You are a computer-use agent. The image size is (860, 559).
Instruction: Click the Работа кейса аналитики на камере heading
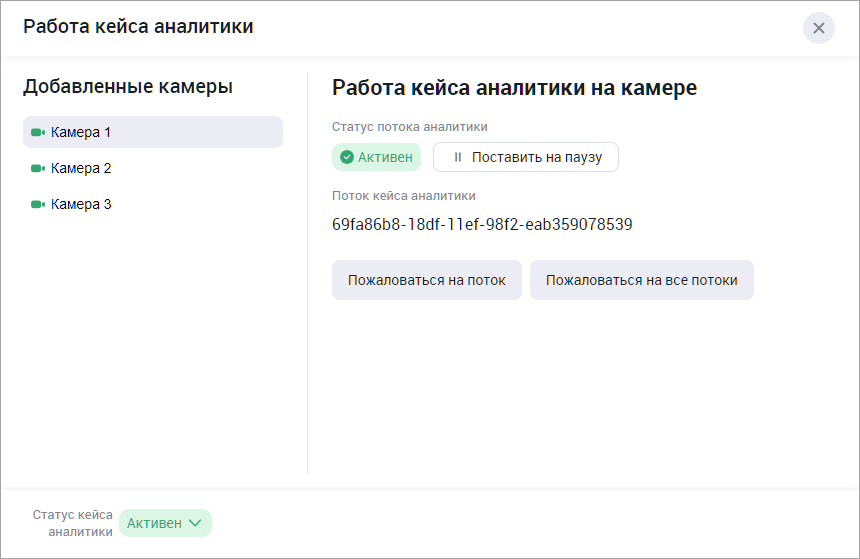pos(514,88)
